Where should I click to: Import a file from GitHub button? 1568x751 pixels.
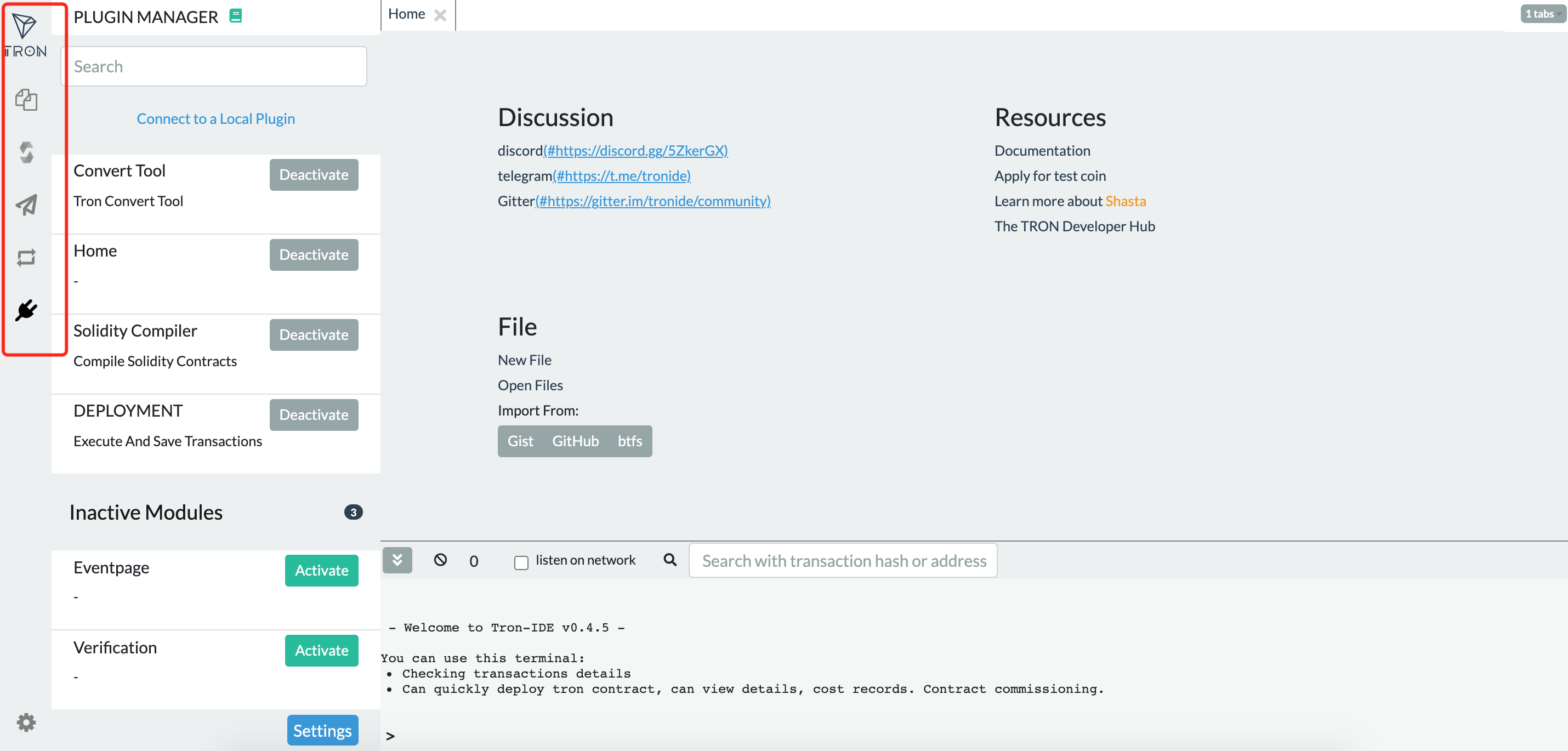pos(575,441)
